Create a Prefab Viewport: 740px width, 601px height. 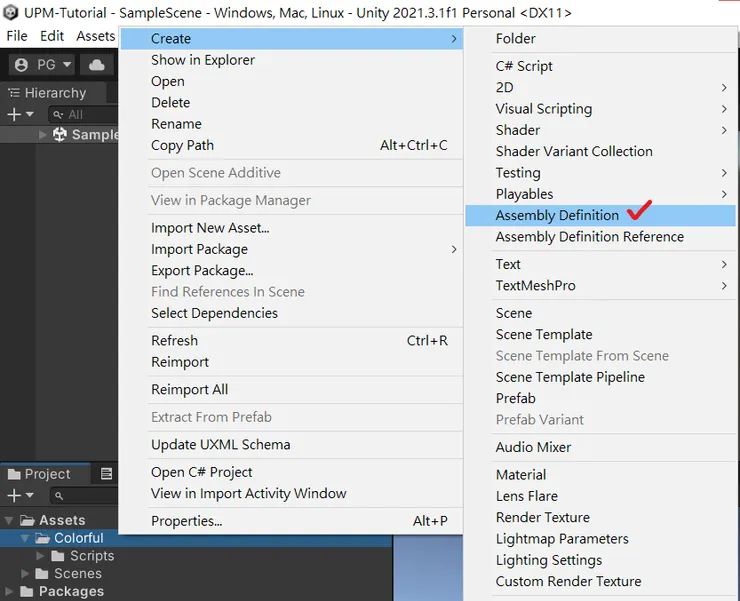coord(600,398)
